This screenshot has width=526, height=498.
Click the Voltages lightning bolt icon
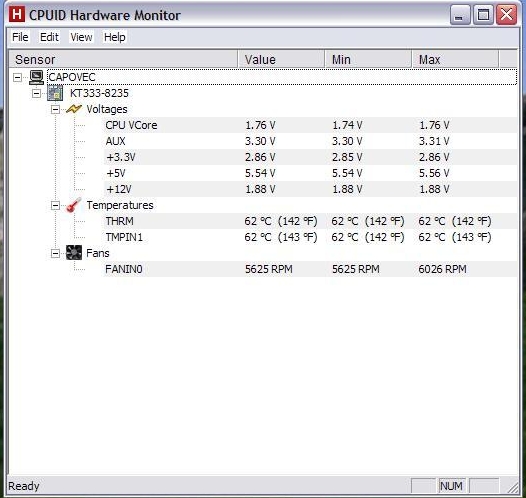[x=74, y=109]
